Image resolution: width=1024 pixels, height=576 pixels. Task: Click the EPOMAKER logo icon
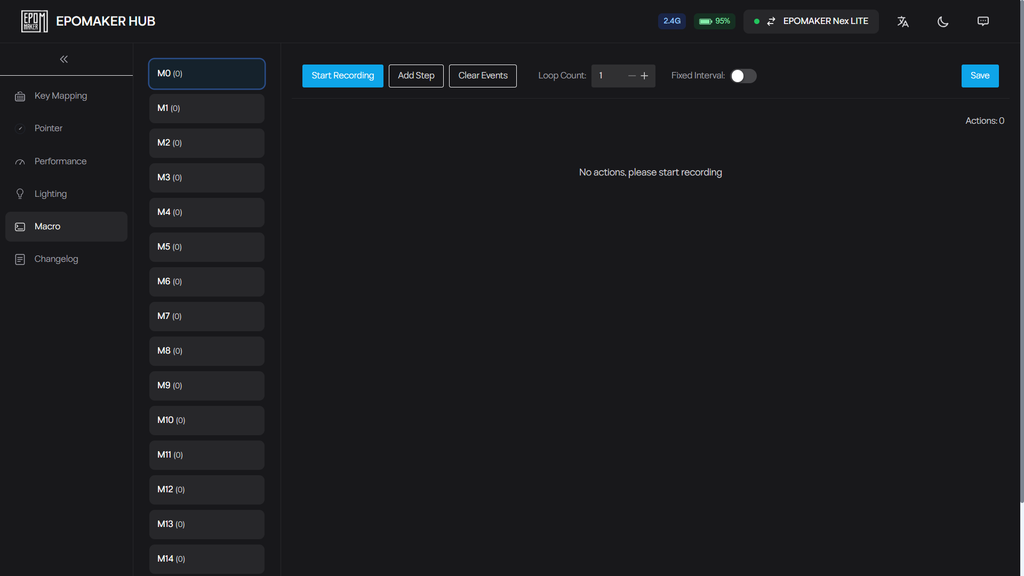point(34,22)
